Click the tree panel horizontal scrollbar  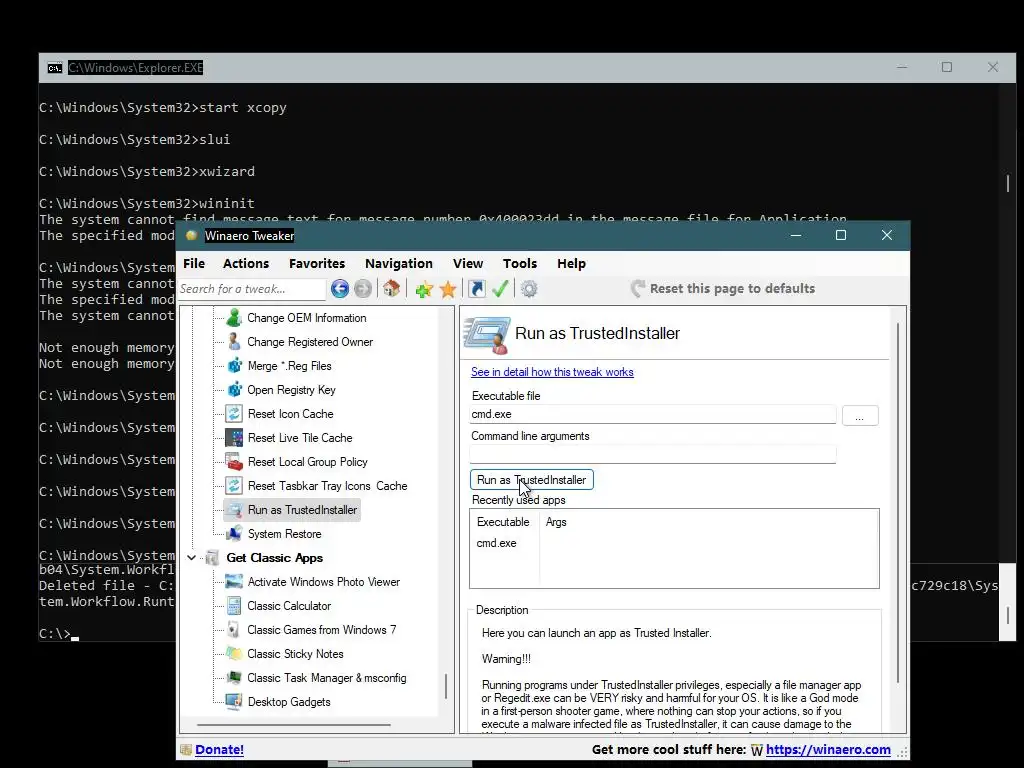pos(294,724)
